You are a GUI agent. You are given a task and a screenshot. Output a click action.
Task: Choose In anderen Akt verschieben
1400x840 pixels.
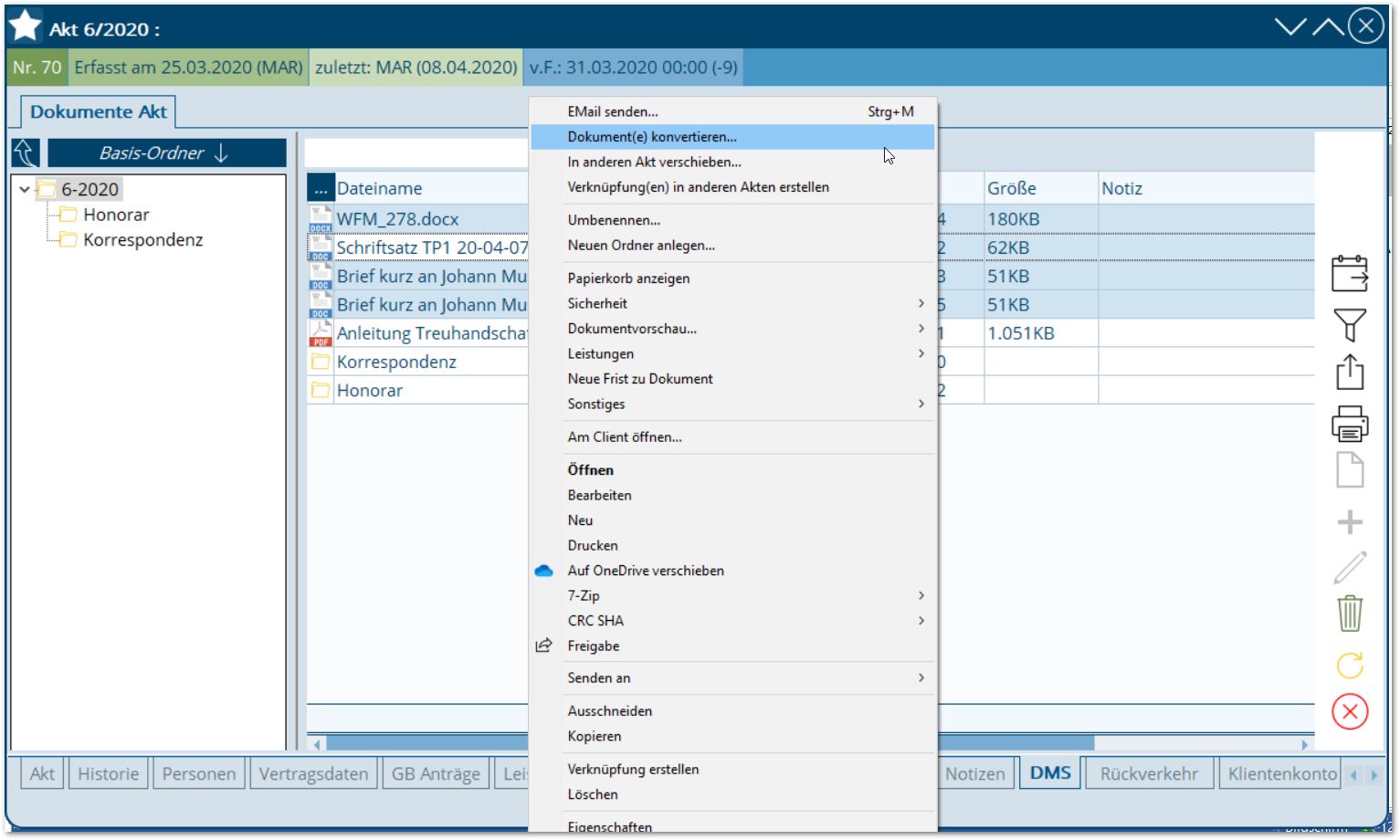(732, 162)
